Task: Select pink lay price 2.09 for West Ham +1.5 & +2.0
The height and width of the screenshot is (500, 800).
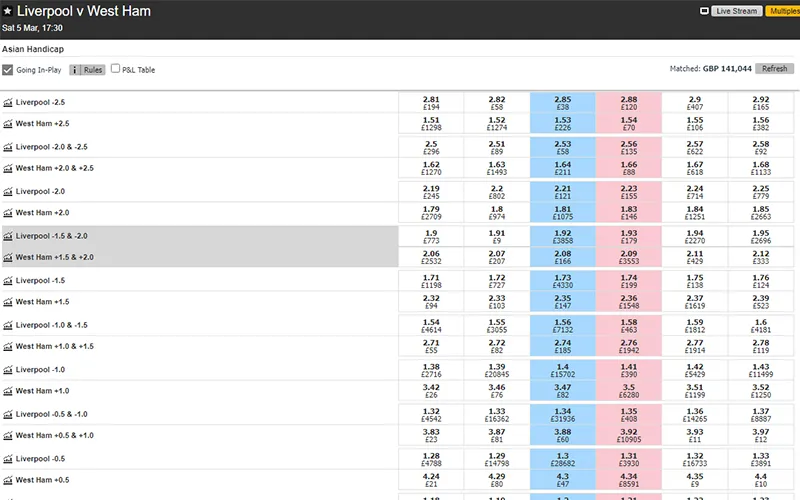Action: pyautogui.click(x=629, y=257)
